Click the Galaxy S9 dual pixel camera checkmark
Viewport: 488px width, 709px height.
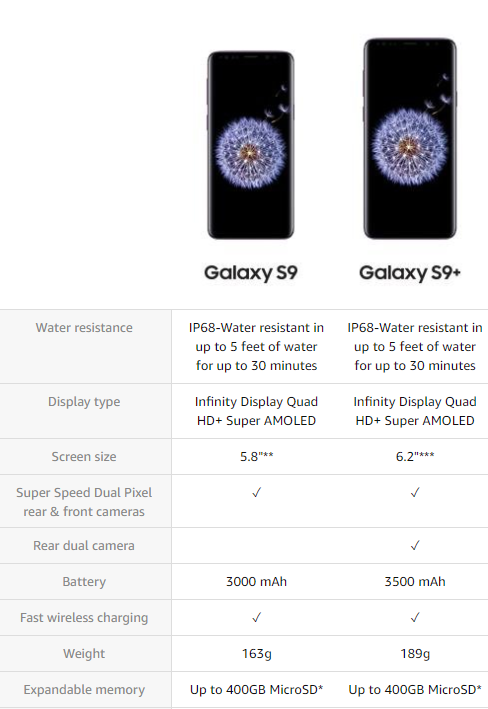point(256,492)
